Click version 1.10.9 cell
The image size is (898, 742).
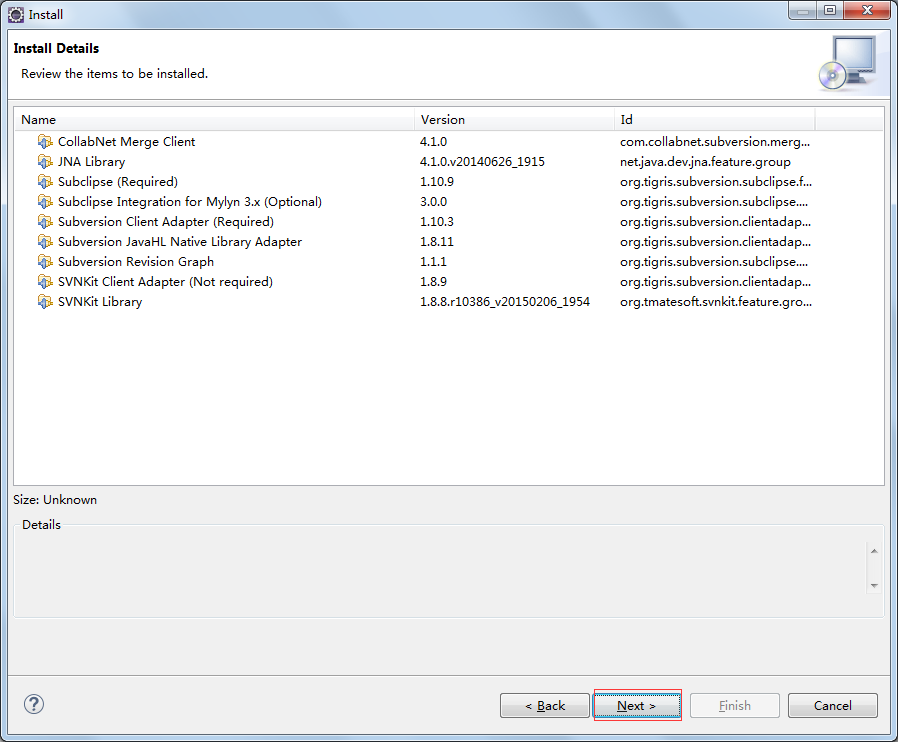437,181
